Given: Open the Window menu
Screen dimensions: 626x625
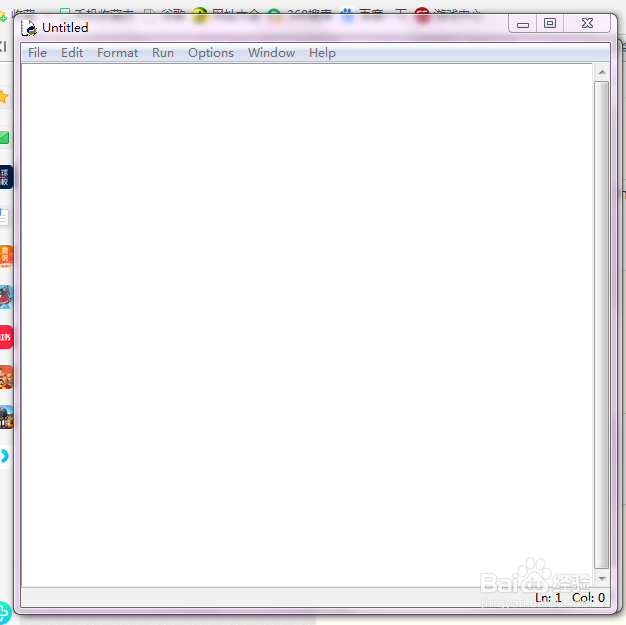Looking at the screenshot, I should 271,53.
